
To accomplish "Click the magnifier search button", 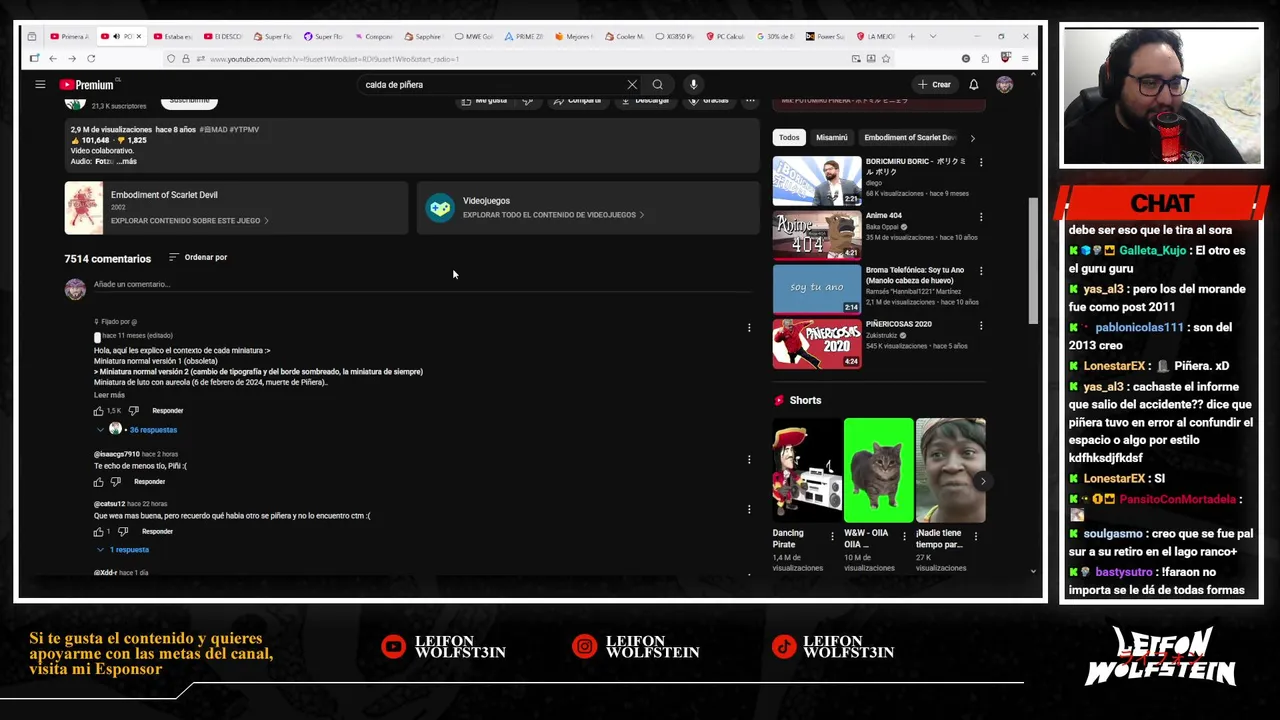I will 657,85.
